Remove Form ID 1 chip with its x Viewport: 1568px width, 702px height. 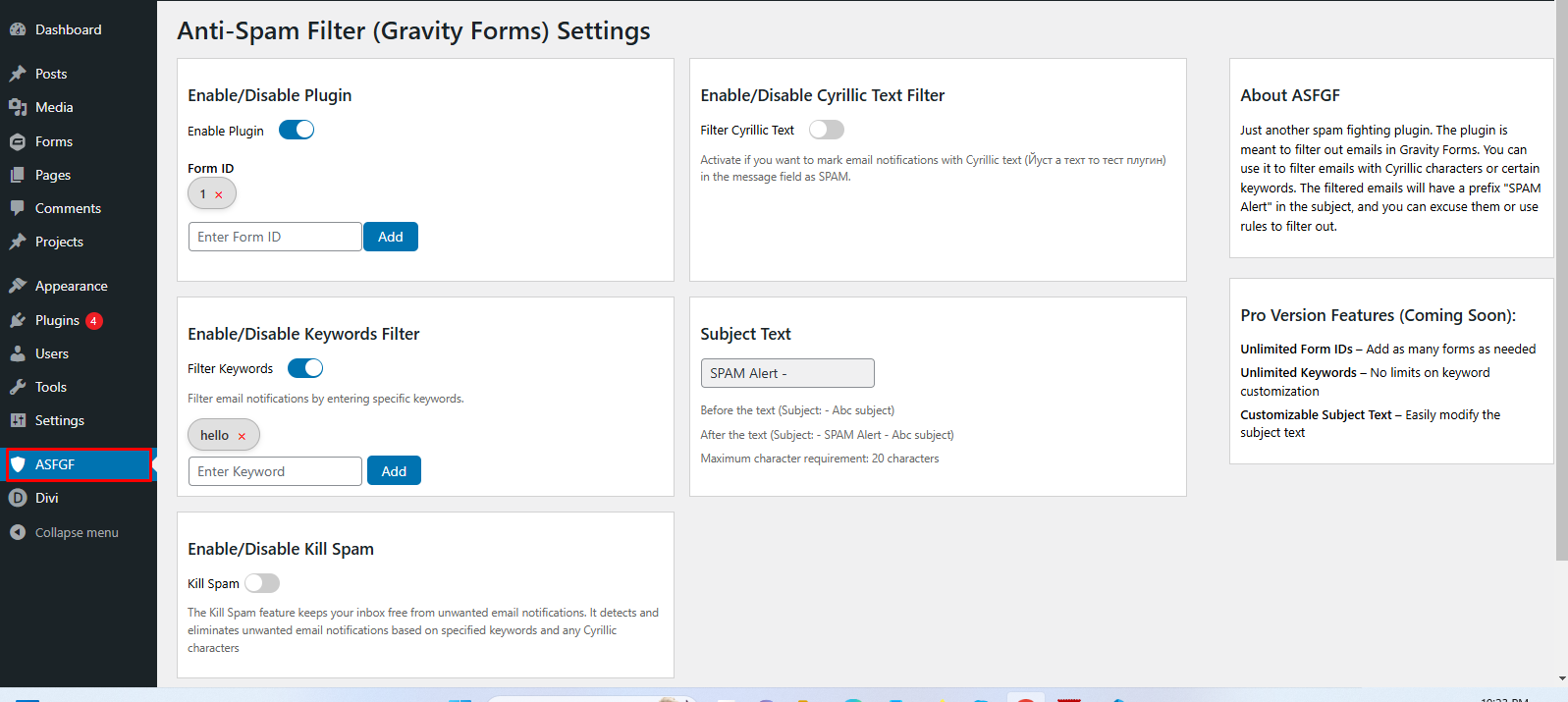coord(219,194)
